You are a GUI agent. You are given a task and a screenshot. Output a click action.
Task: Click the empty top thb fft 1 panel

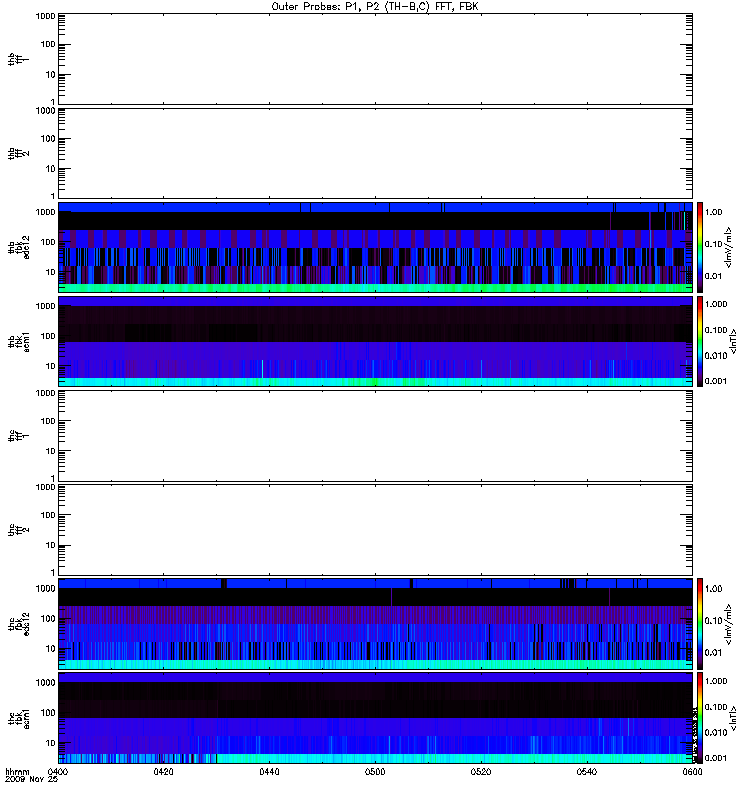(375, 59)
